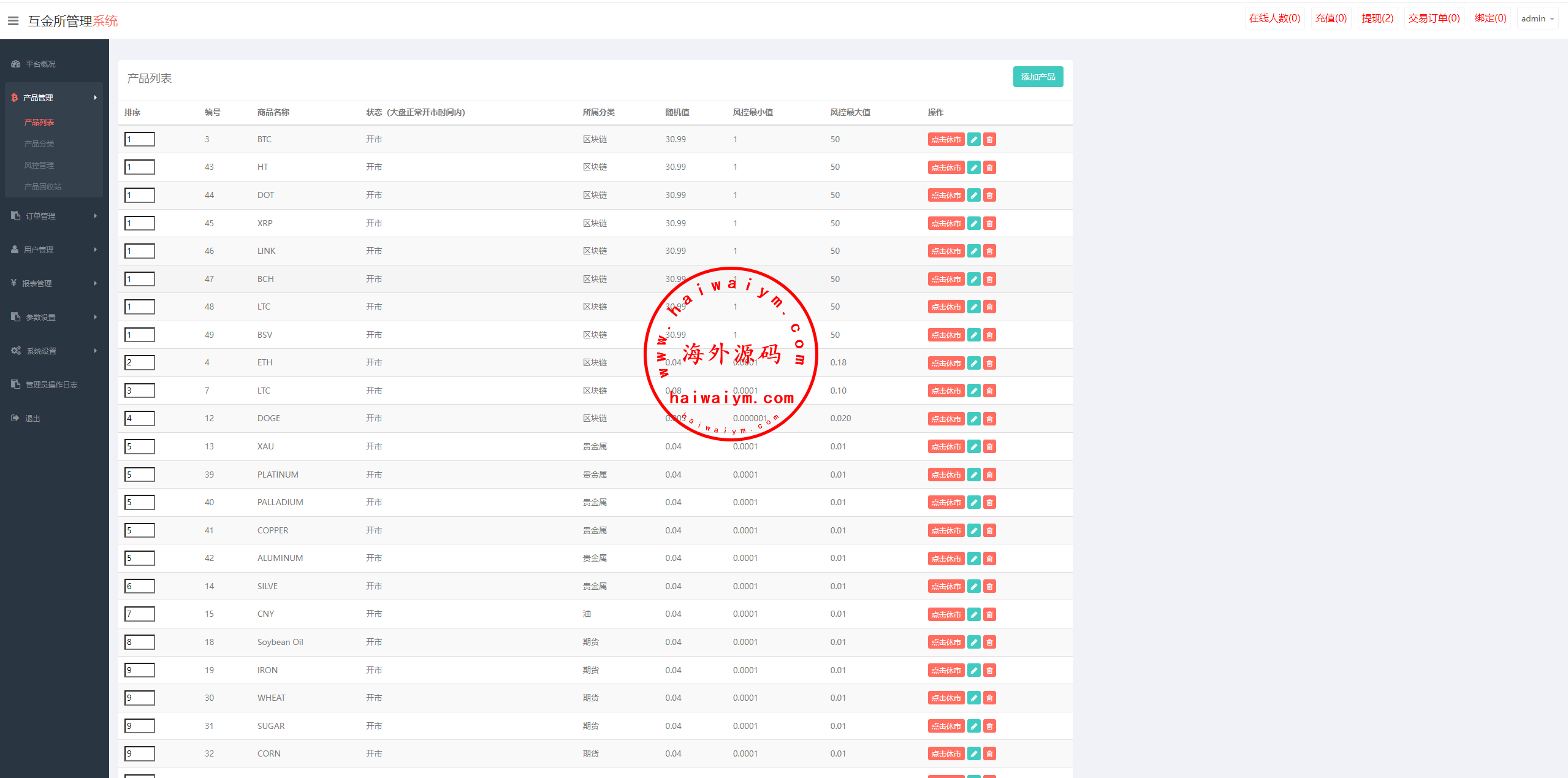Open 风控管理 submenu item
Screen dimensions: 1568x778
click(x=39, y=165)
